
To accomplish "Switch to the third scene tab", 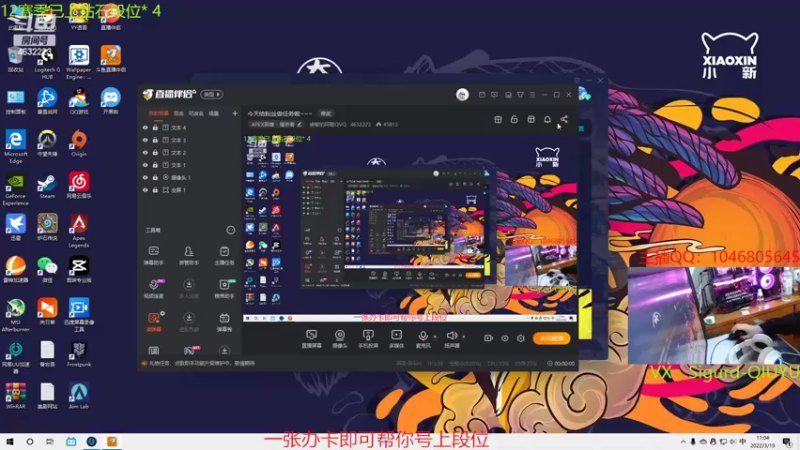I will [196, 113].
